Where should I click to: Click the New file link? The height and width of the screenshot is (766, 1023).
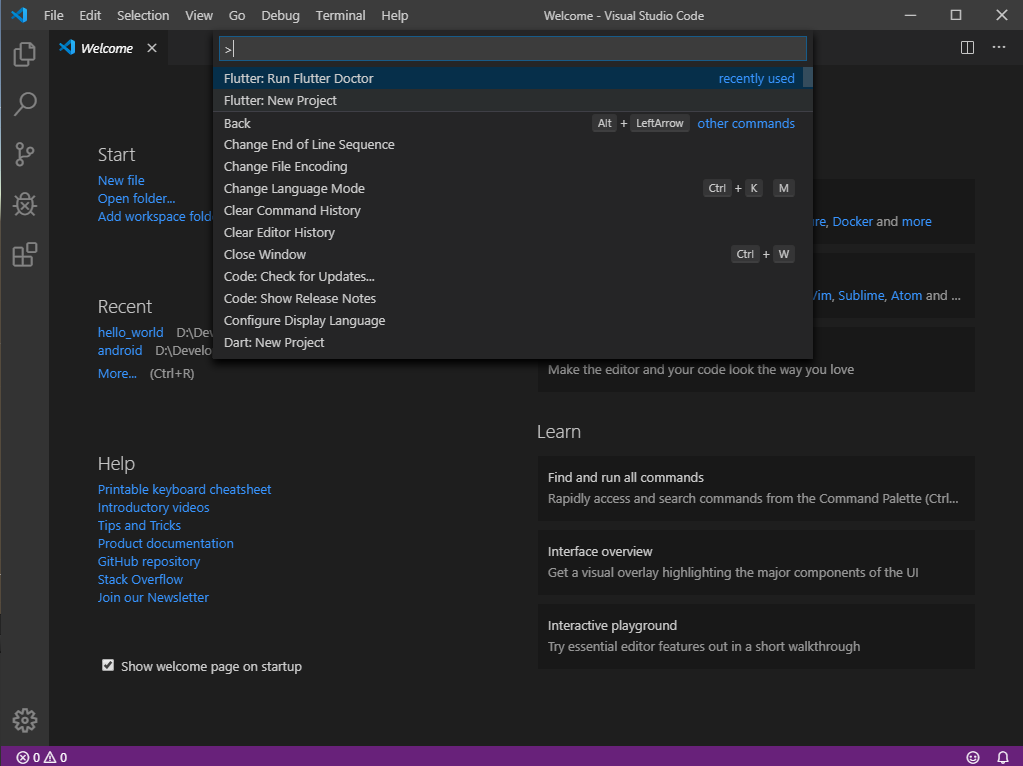pyautogui.click(x=121, y=181)
